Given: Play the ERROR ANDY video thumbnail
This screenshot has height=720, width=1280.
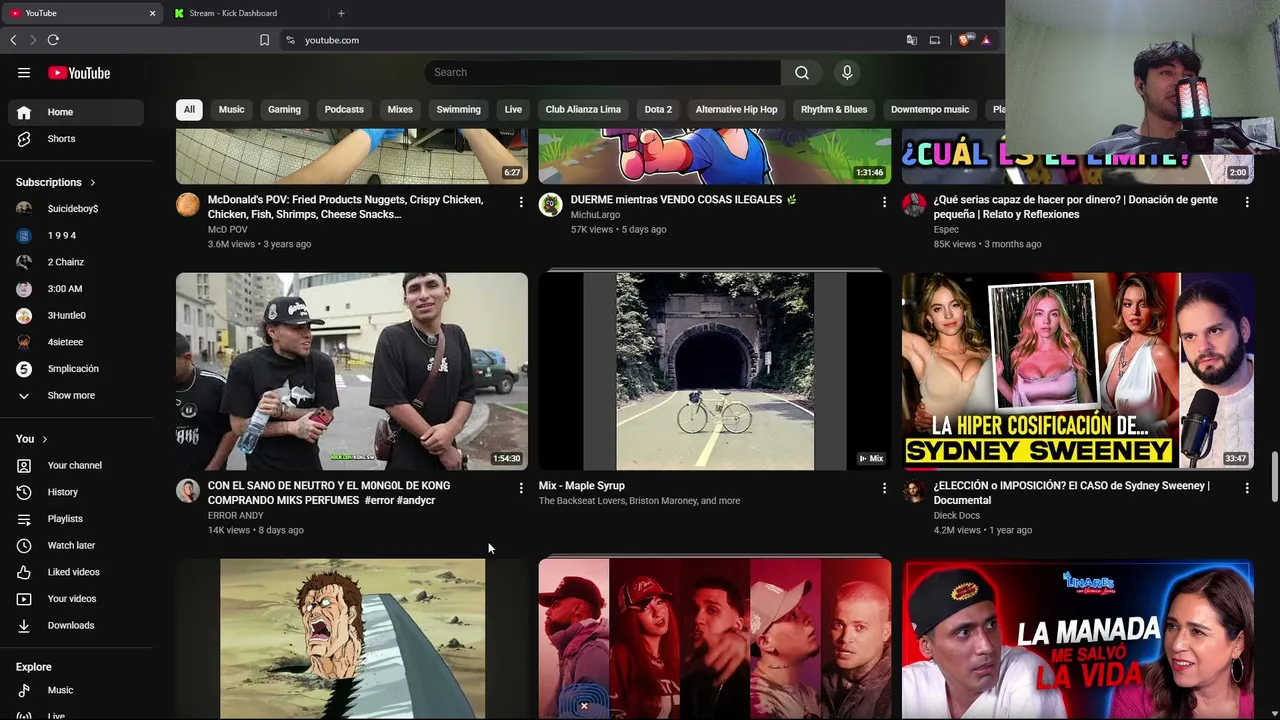Looking at the screenshot, I should point(352,371).
